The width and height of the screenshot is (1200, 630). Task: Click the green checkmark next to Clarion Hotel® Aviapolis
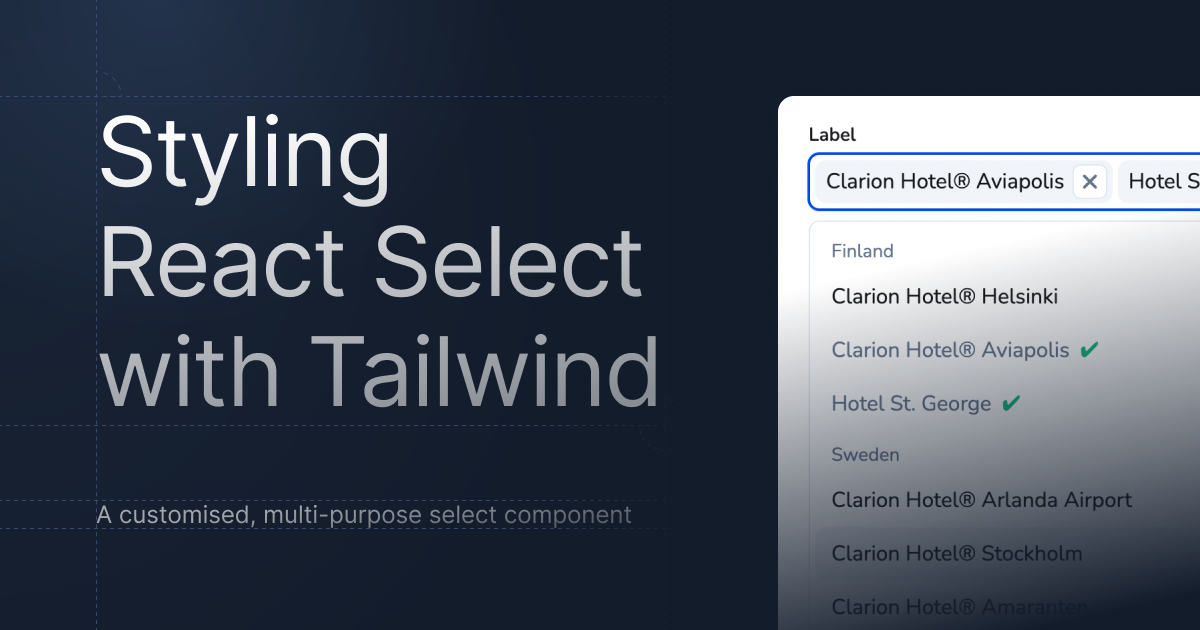1090,350
